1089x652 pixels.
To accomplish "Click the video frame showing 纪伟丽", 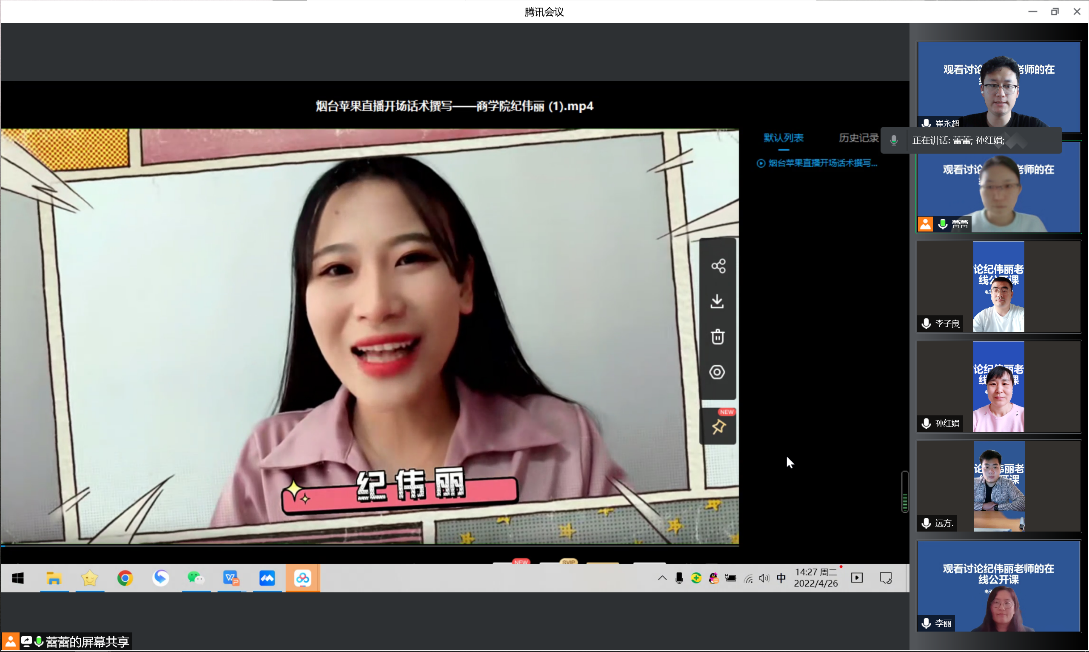I will click(369, 336).
